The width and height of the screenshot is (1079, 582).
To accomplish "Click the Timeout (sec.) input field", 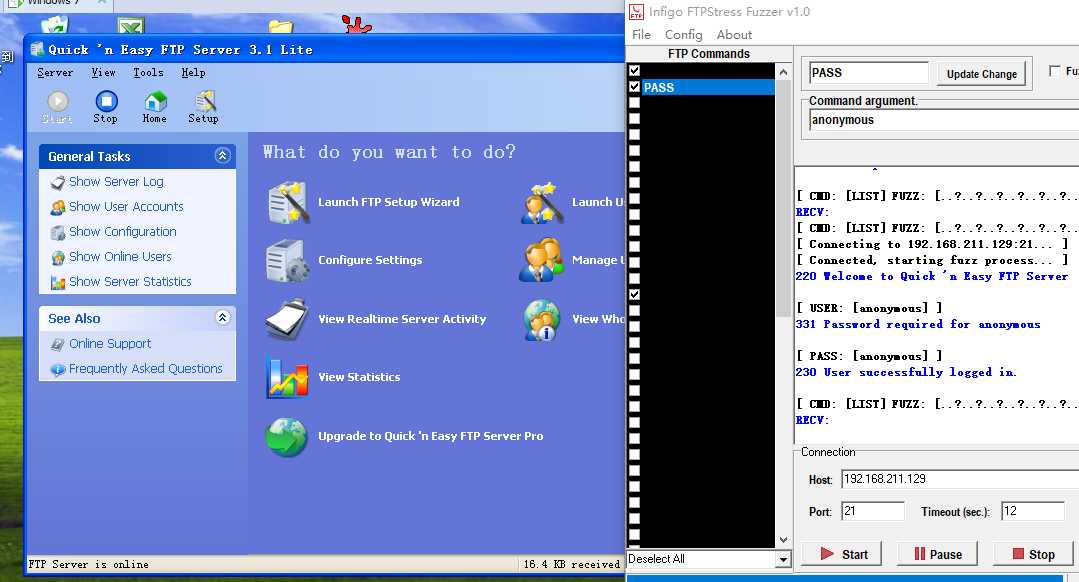I will click(1033, 511).
